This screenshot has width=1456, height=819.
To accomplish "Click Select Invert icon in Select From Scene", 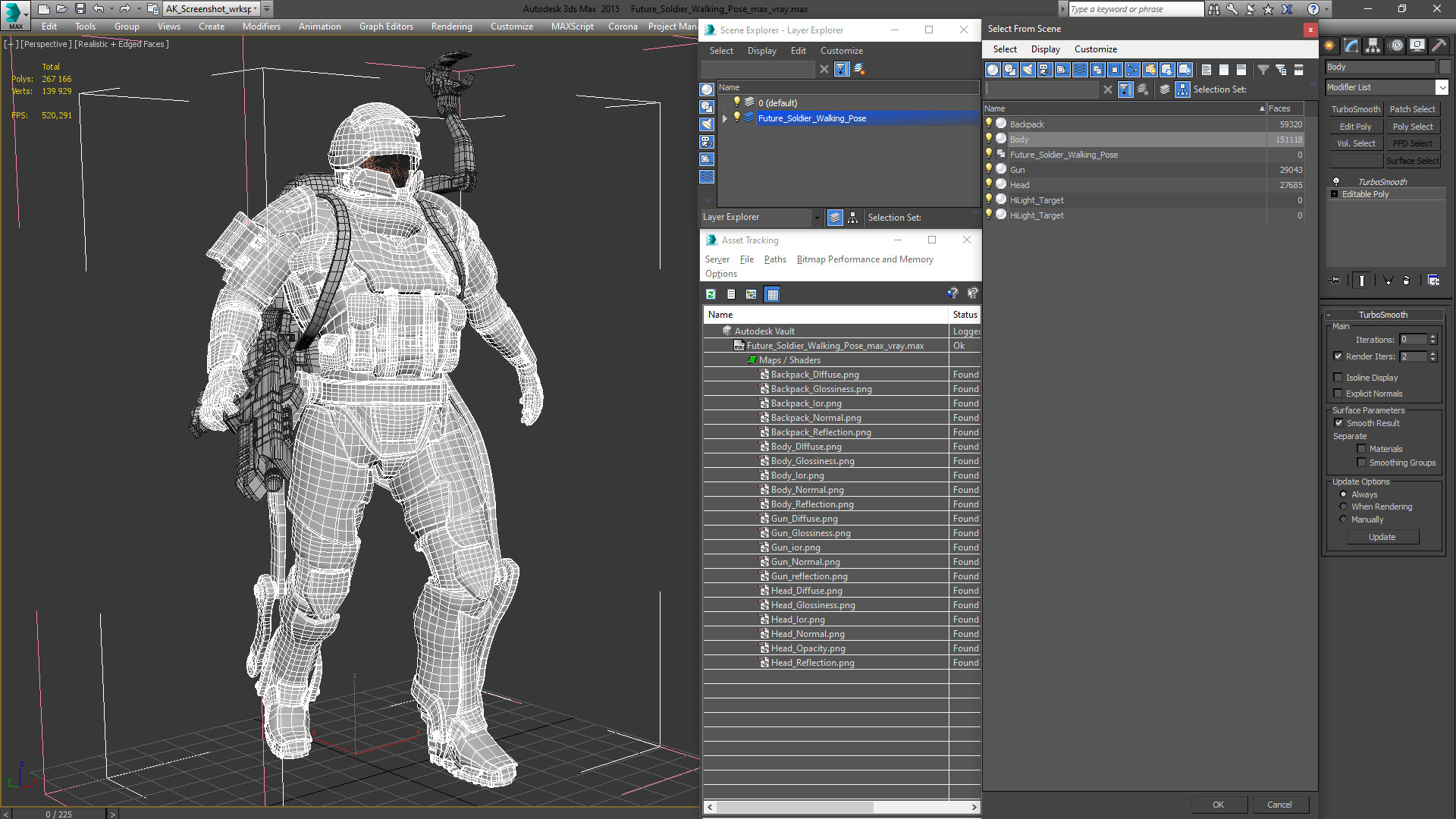I will click(x=1241, y=70).
